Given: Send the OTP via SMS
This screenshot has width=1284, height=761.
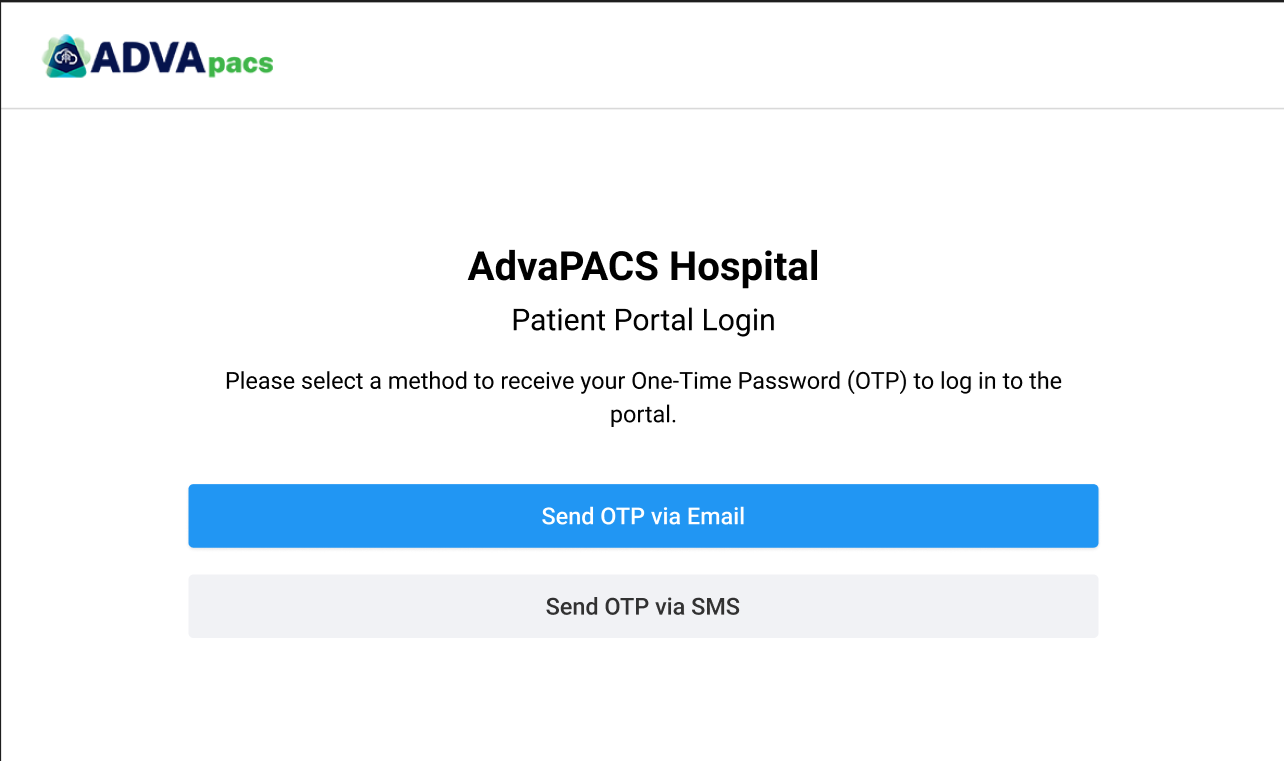Looking at the screenshot, I should (643, 606).
